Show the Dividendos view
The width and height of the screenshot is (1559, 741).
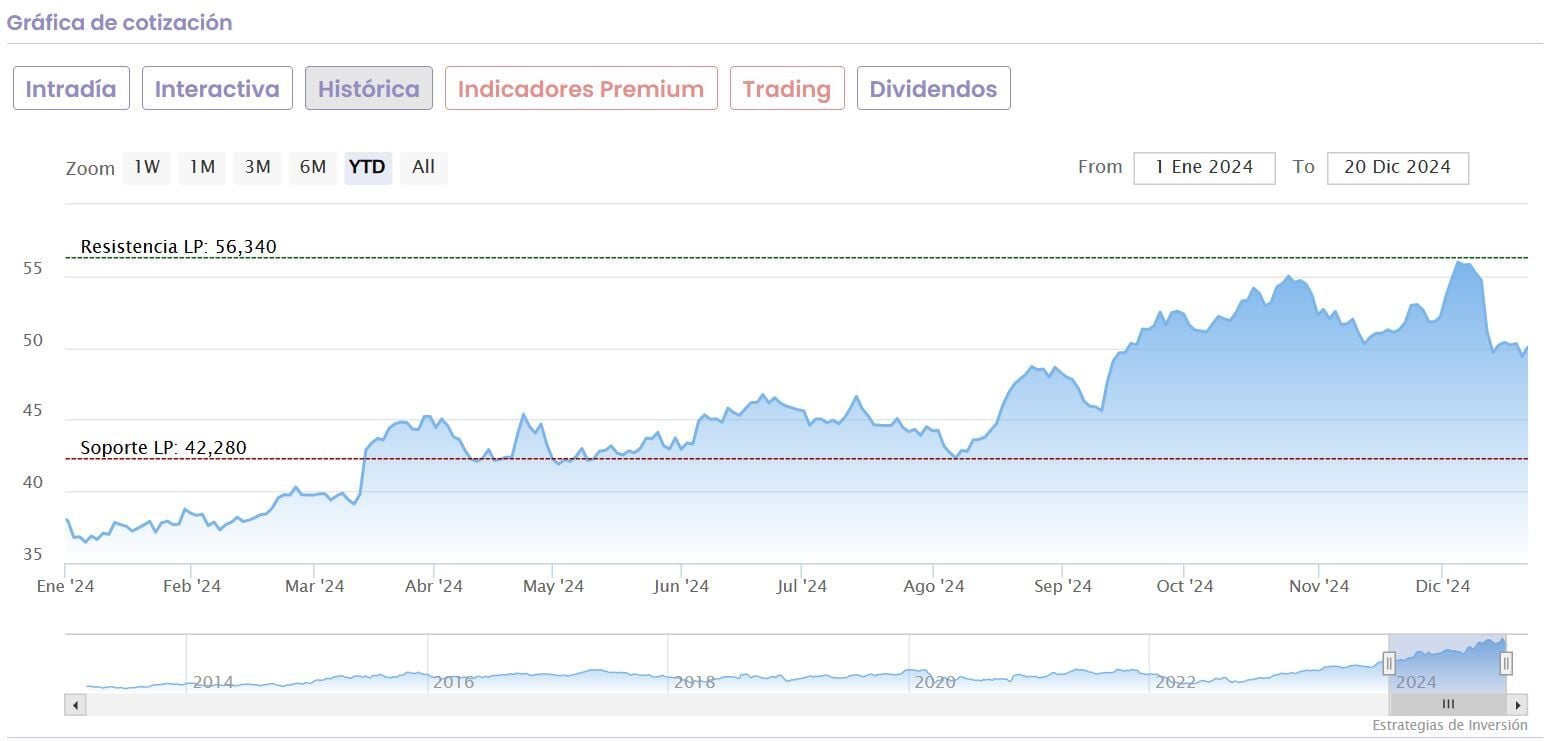(933, 89)
